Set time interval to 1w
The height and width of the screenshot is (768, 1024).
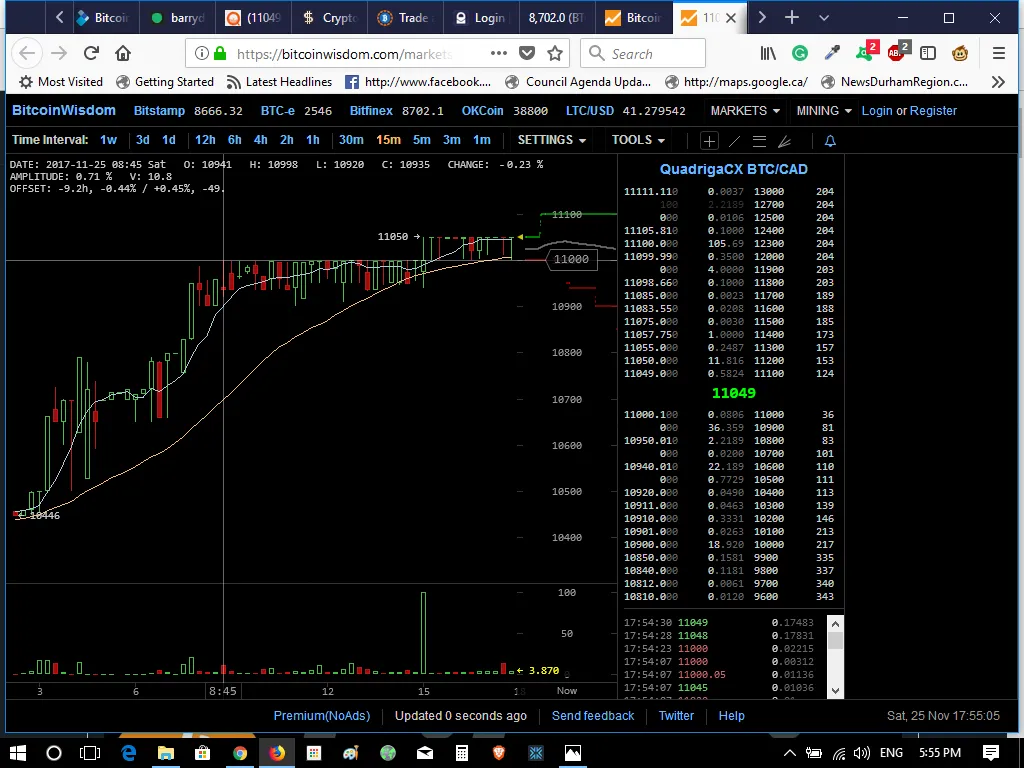108,140
